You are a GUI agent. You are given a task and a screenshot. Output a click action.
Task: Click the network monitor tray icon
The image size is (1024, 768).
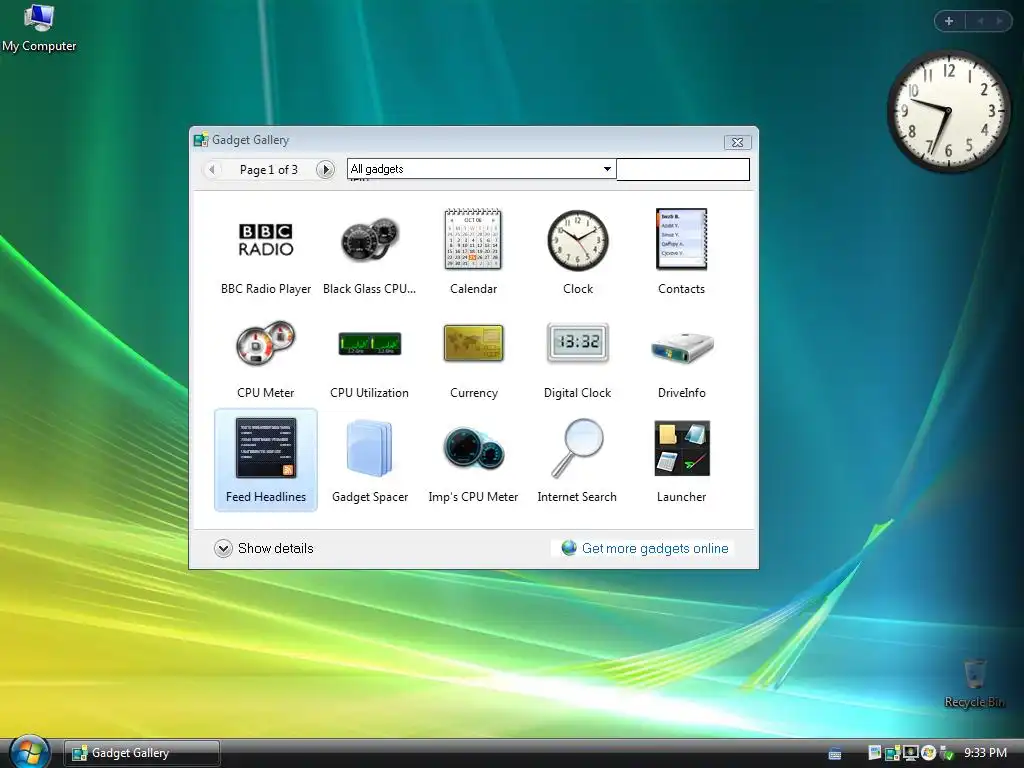(910, 753)
